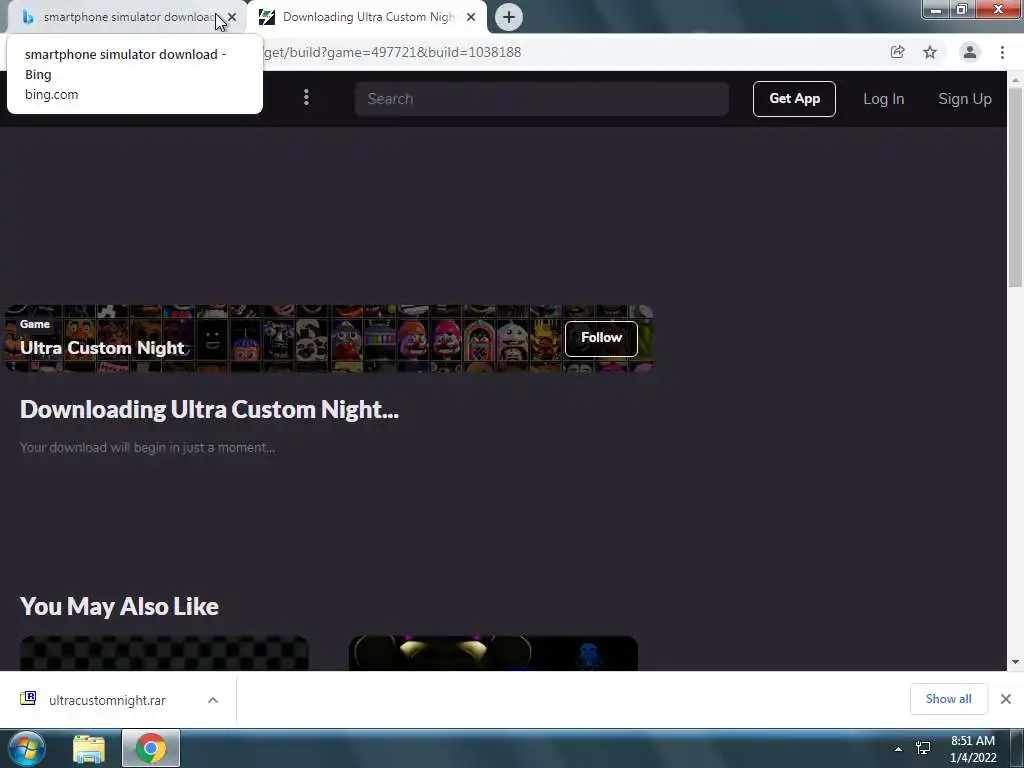The image size is (1024, 768).
Task: Click the scrollbar down arrow
Action: (1015, 662)
